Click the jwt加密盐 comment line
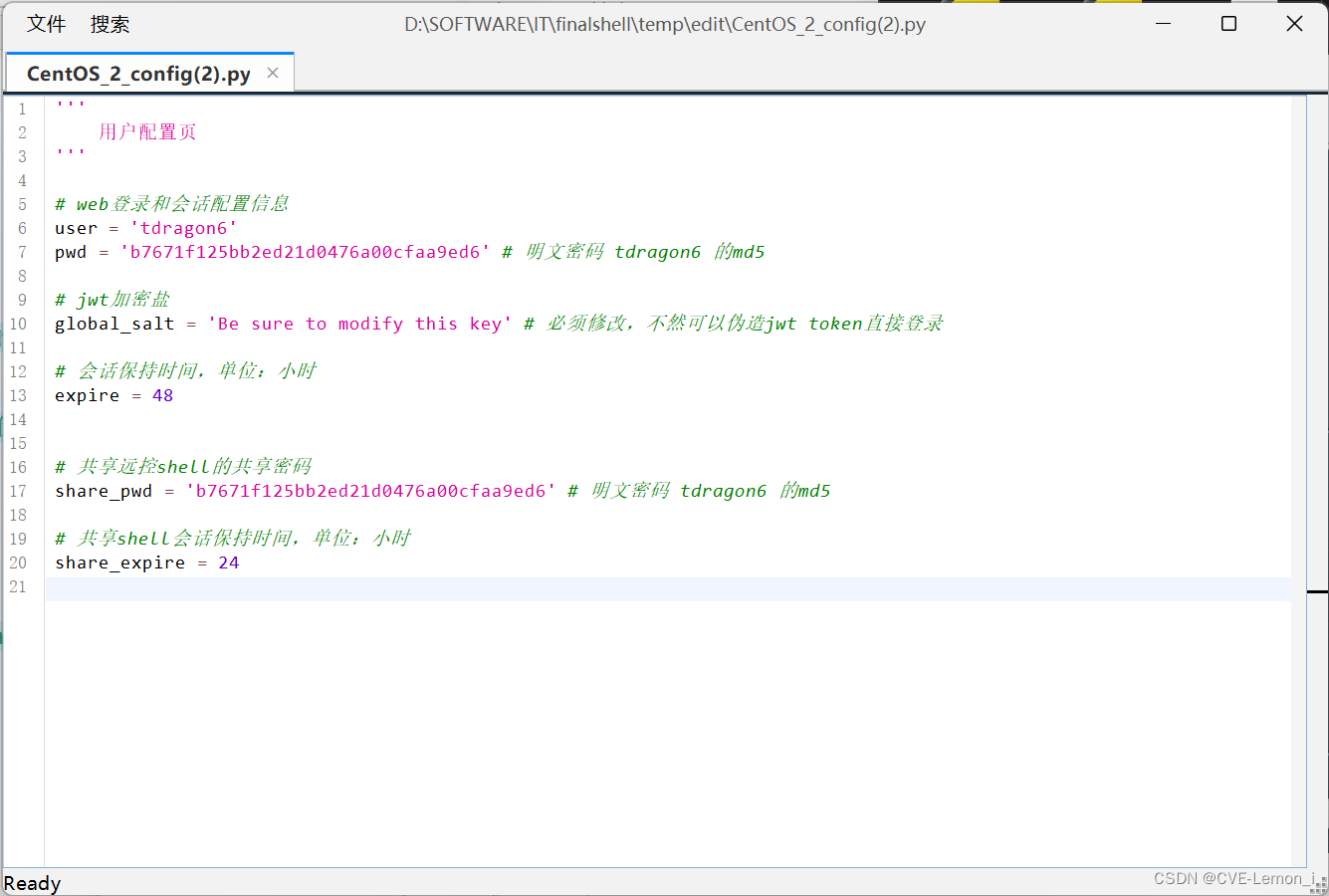Screen dimensions: 1329x896 (x=111, y=299)
